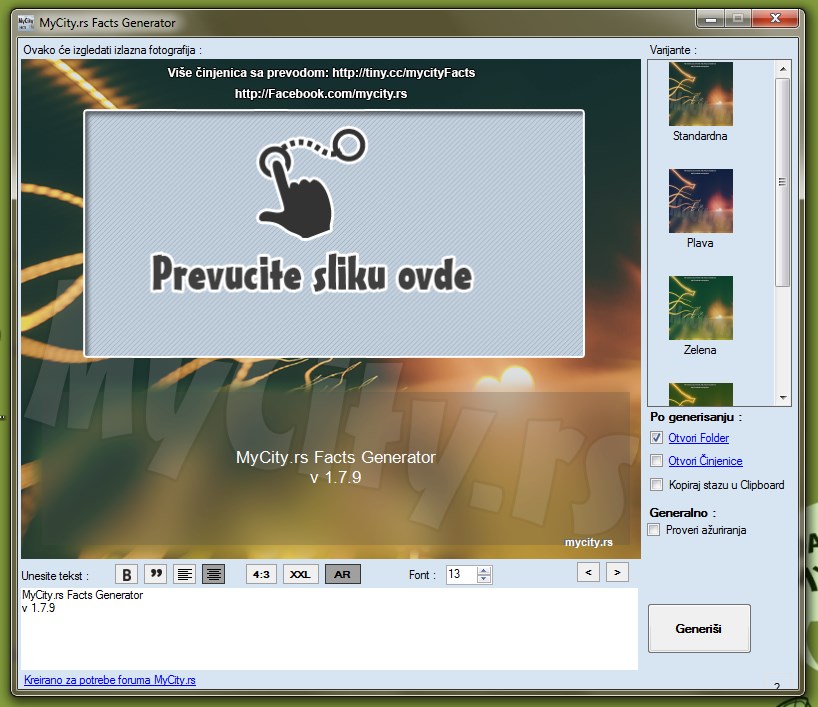This screenshot has width=818, height=707.
Task: Select the Standardna variant thumbnail
Action: click(701, 94)
